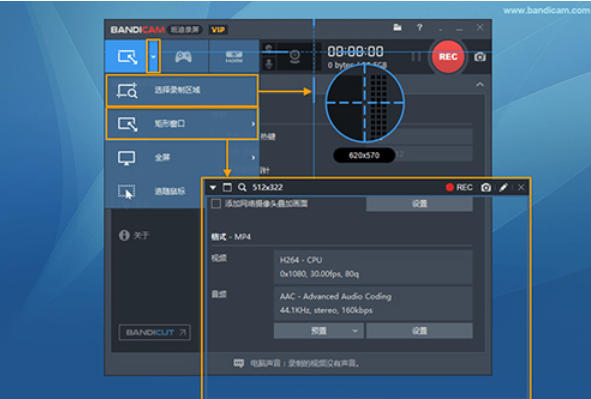Open the output folder icon
Screen dimensions: 591x399
tap(397, 28)
